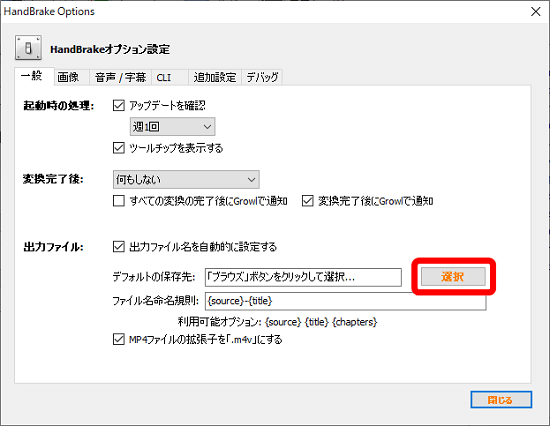This screenshot has height=426, width=550.
Task: Click the 利用可能オプション hint text
Action: [x=277, y=322]
